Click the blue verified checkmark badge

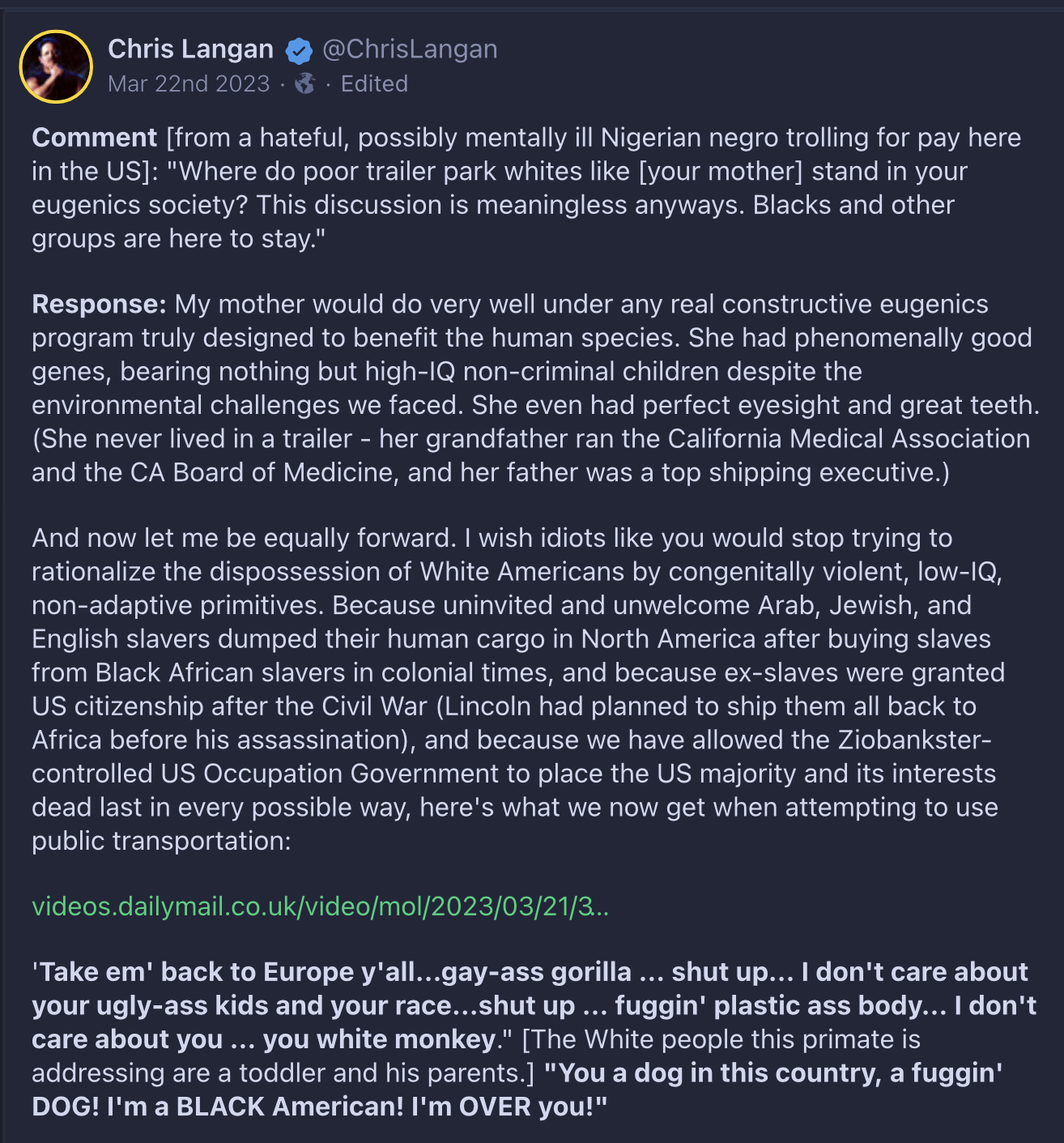tap(299, 51)
